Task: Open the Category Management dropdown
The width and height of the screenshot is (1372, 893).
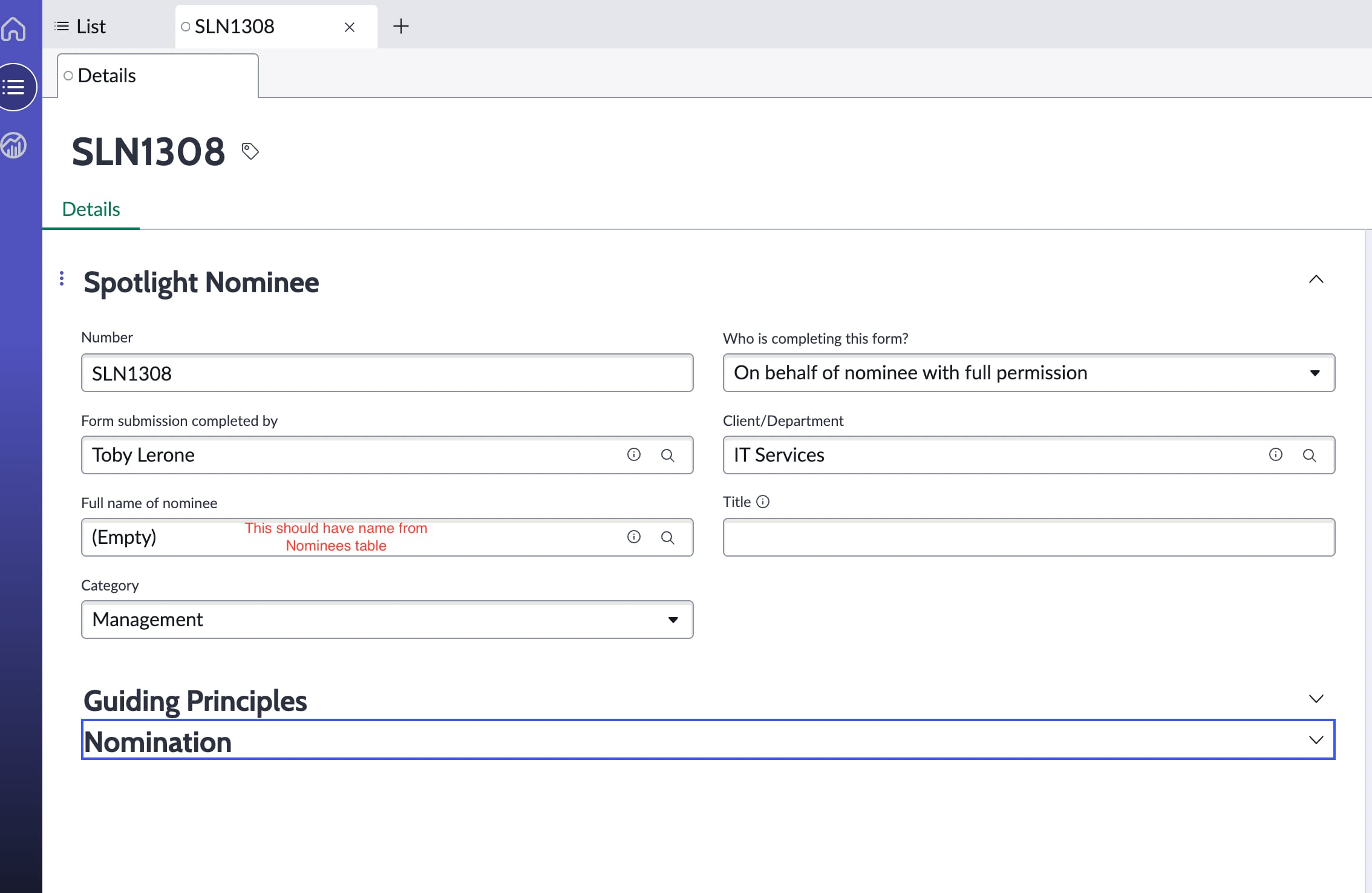Action: click(387, 620)
